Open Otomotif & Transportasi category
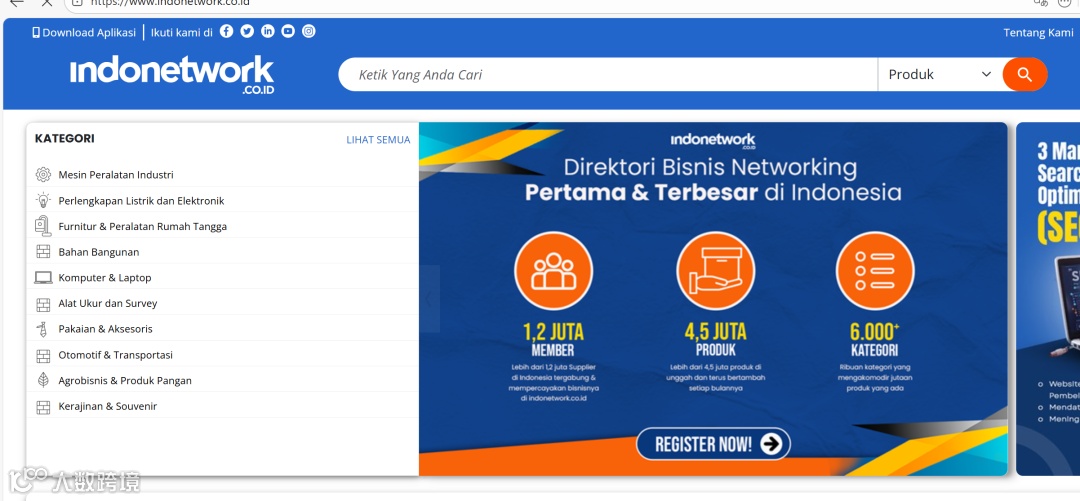This screenshot has height=501, width=1080. click(x=116, y=355)
